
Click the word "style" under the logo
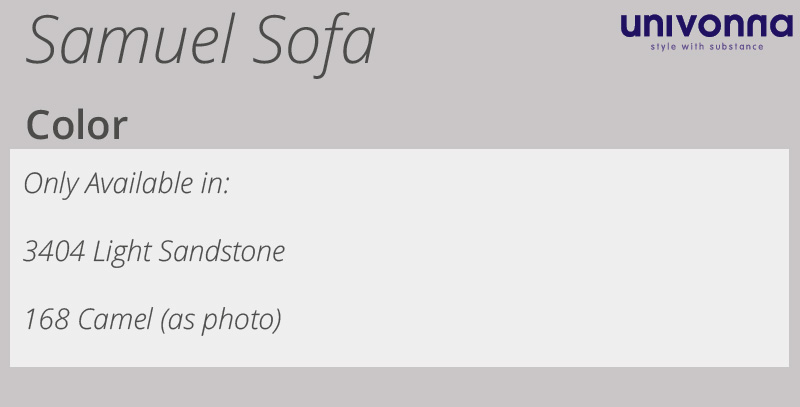(x=662, y=46)
